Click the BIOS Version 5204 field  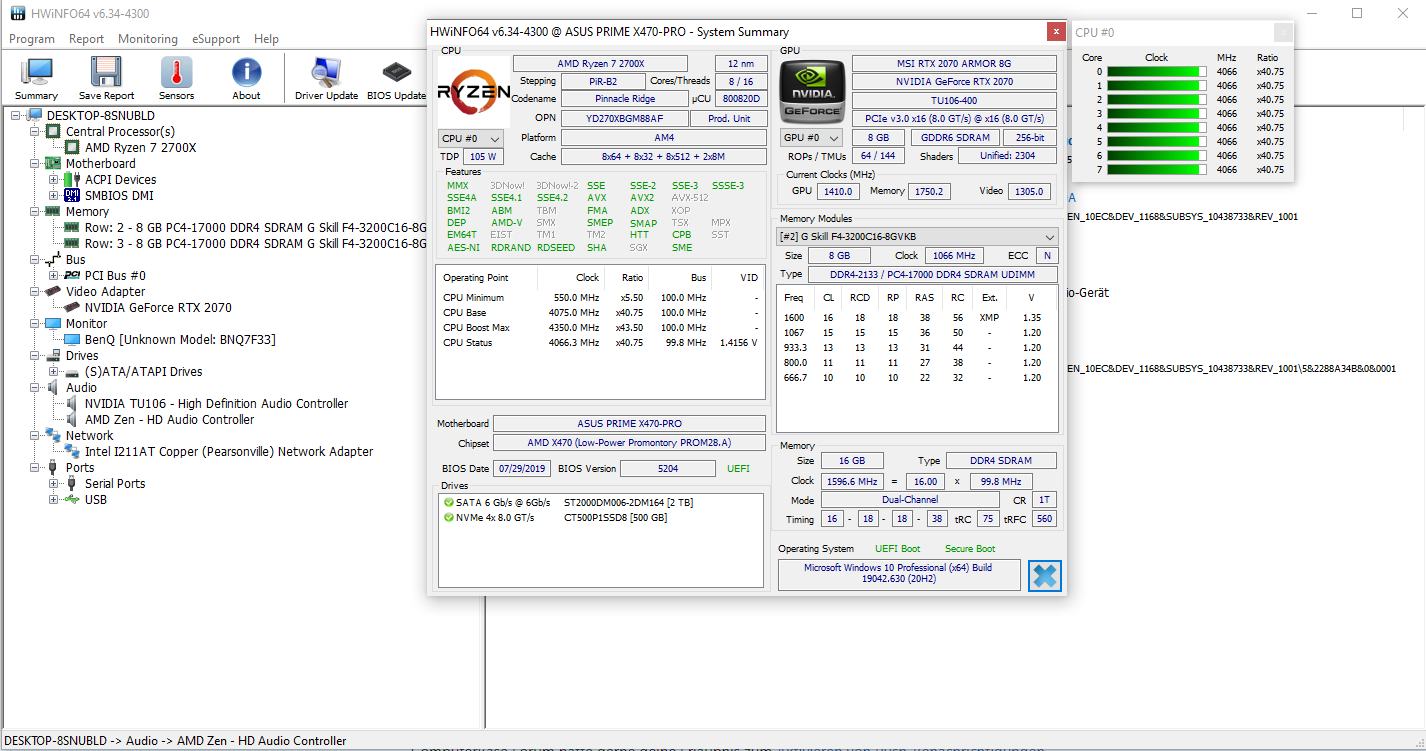click(668, 468)
